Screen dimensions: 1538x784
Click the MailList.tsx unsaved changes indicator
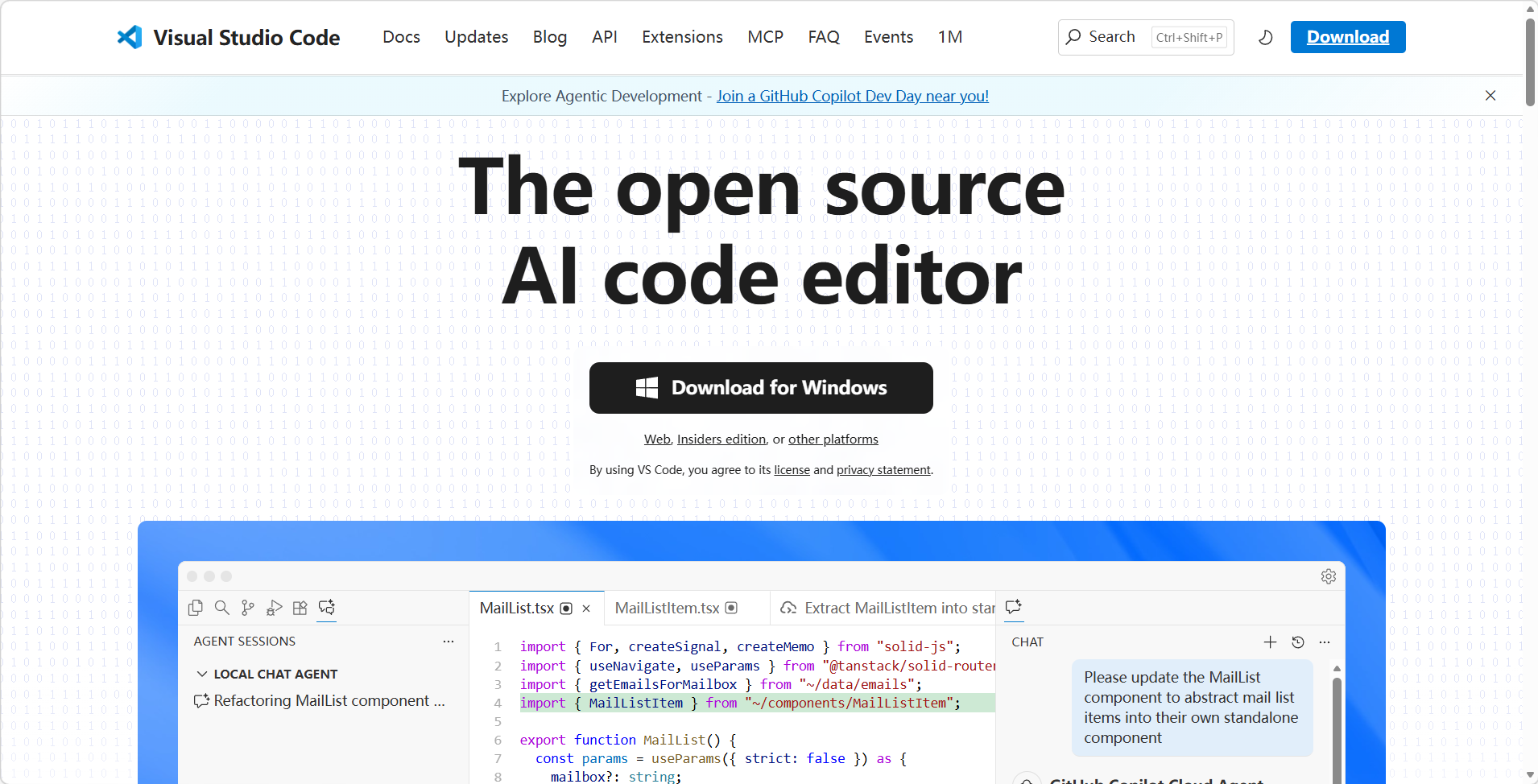pos(566,609)
